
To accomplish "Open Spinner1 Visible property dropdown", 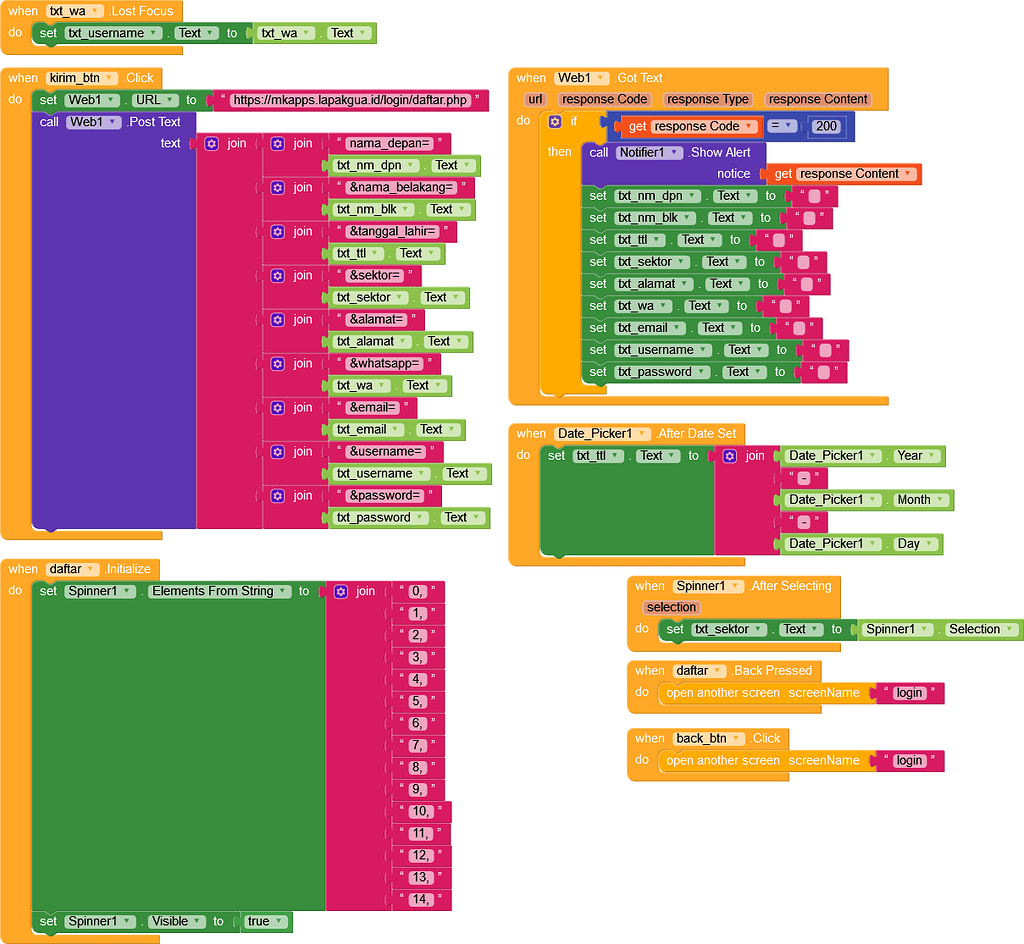I will tap(196, 921).
